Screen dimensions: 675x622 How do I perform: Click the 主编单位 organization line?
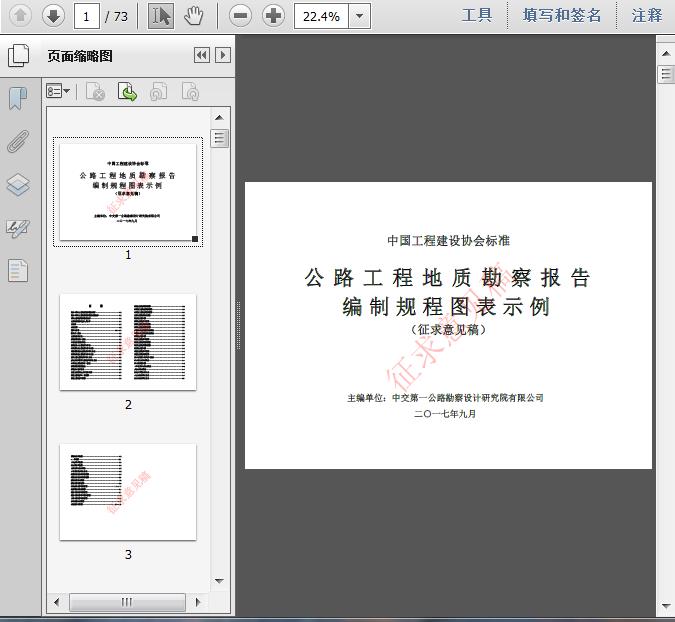tap(446, 398)
